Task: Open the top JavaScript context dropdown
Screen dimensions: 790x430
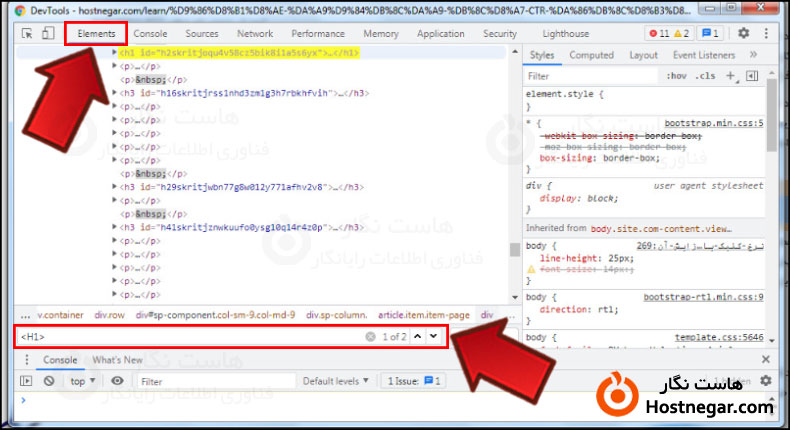Action: (83, 381)
